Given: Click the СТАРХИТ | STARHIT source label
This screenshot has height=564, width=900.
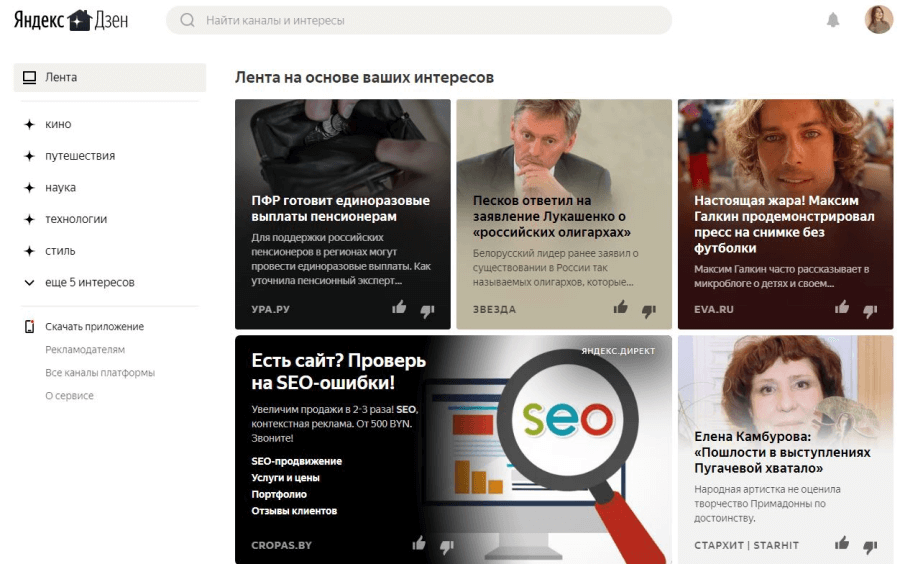Looking at the screenshot, I should pyautogui.click(x=746, y=545).
